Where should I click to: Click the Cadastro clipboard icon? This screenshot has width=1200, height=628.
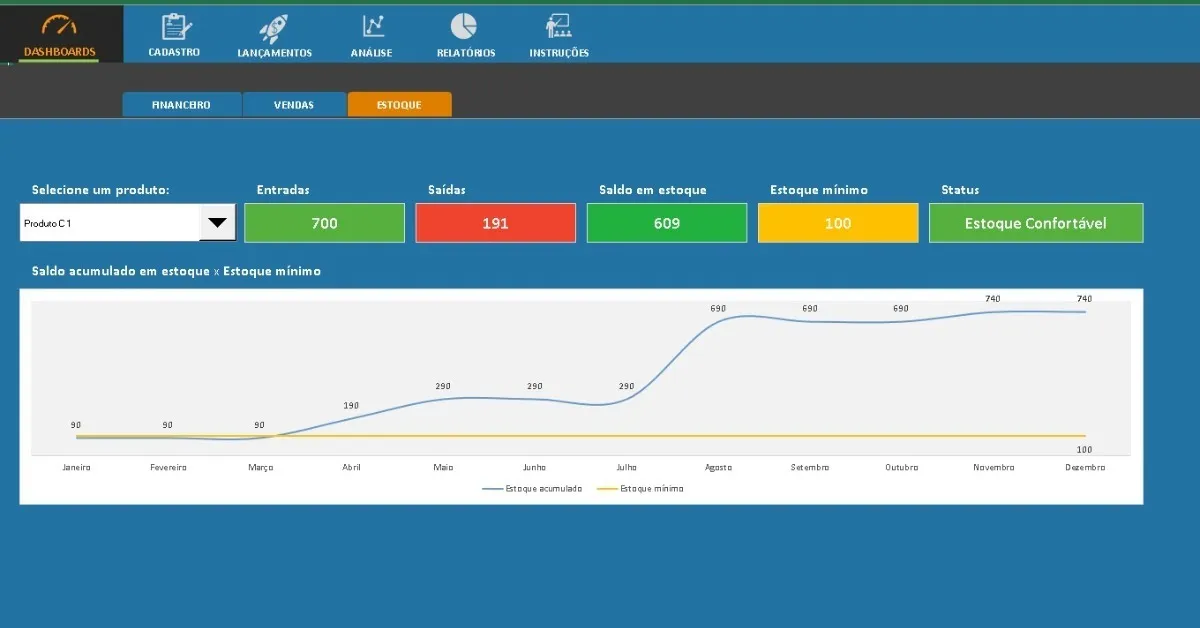click(x=175, y=27)
